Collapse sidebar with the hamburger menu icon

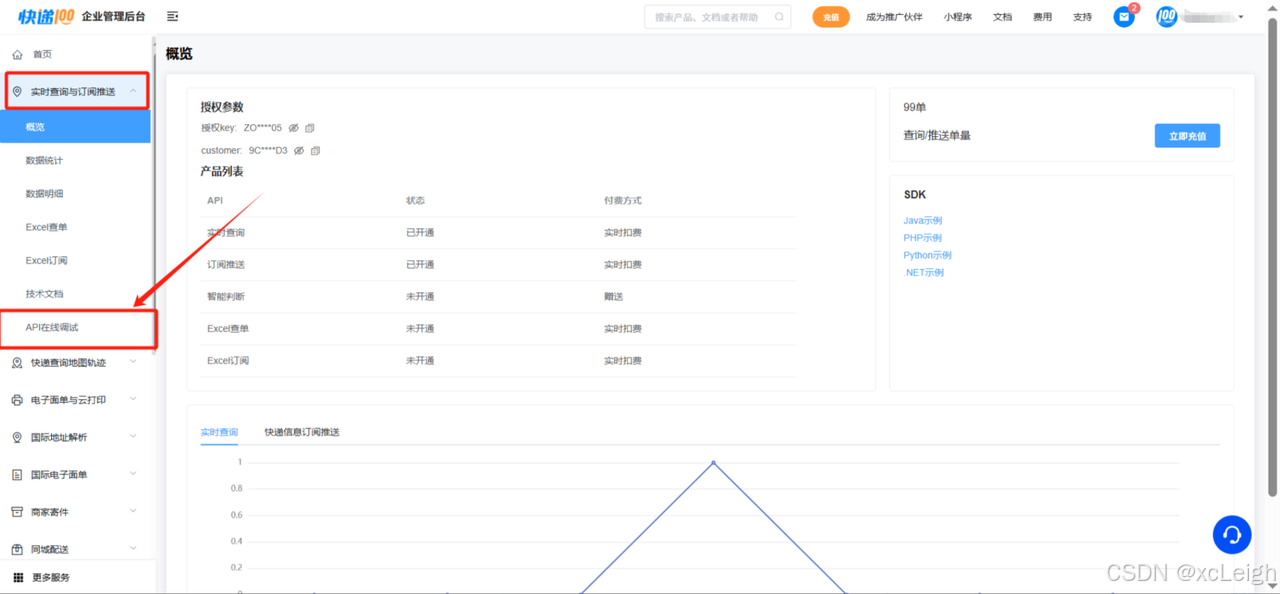pos(173,17)
